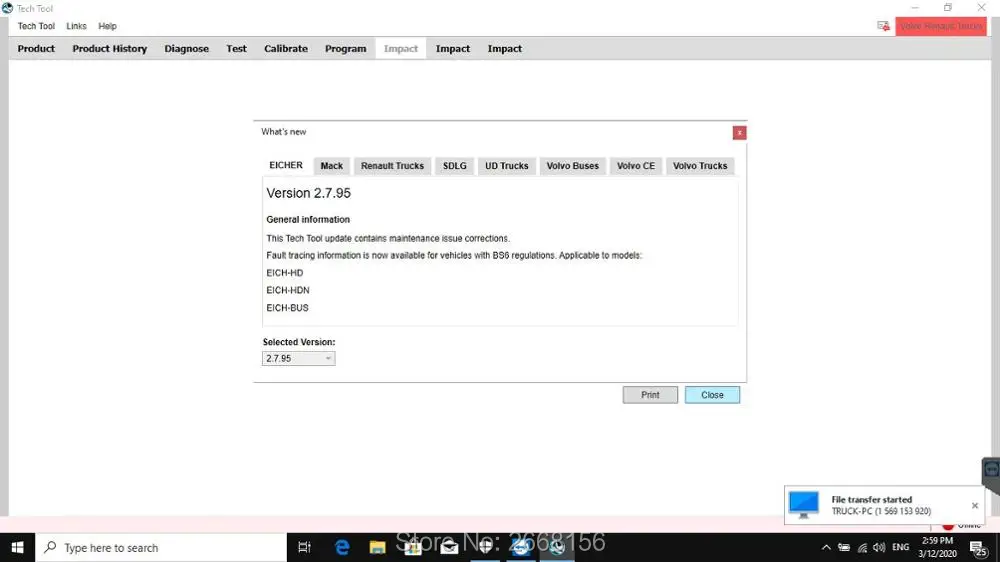Open Windows Security shield in taskbar
This screenshot has width=1000, height=562.
485,547
